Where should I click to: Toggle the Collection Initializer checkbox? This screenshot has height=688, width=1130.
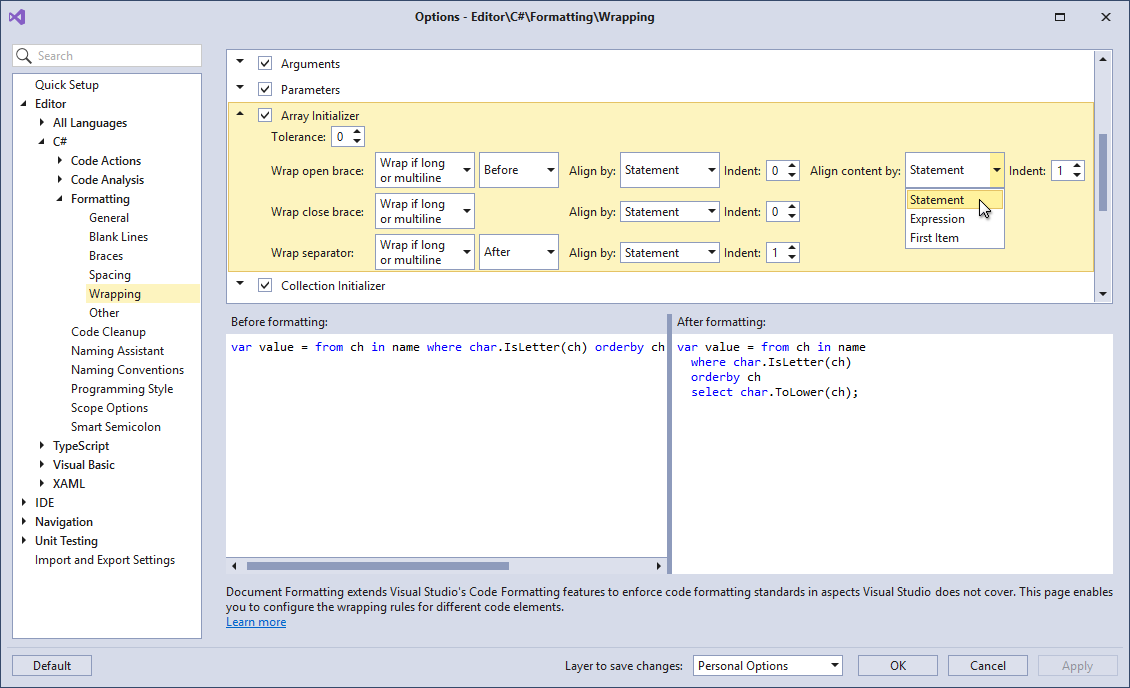pyautogui.click(x=265, y=285)
